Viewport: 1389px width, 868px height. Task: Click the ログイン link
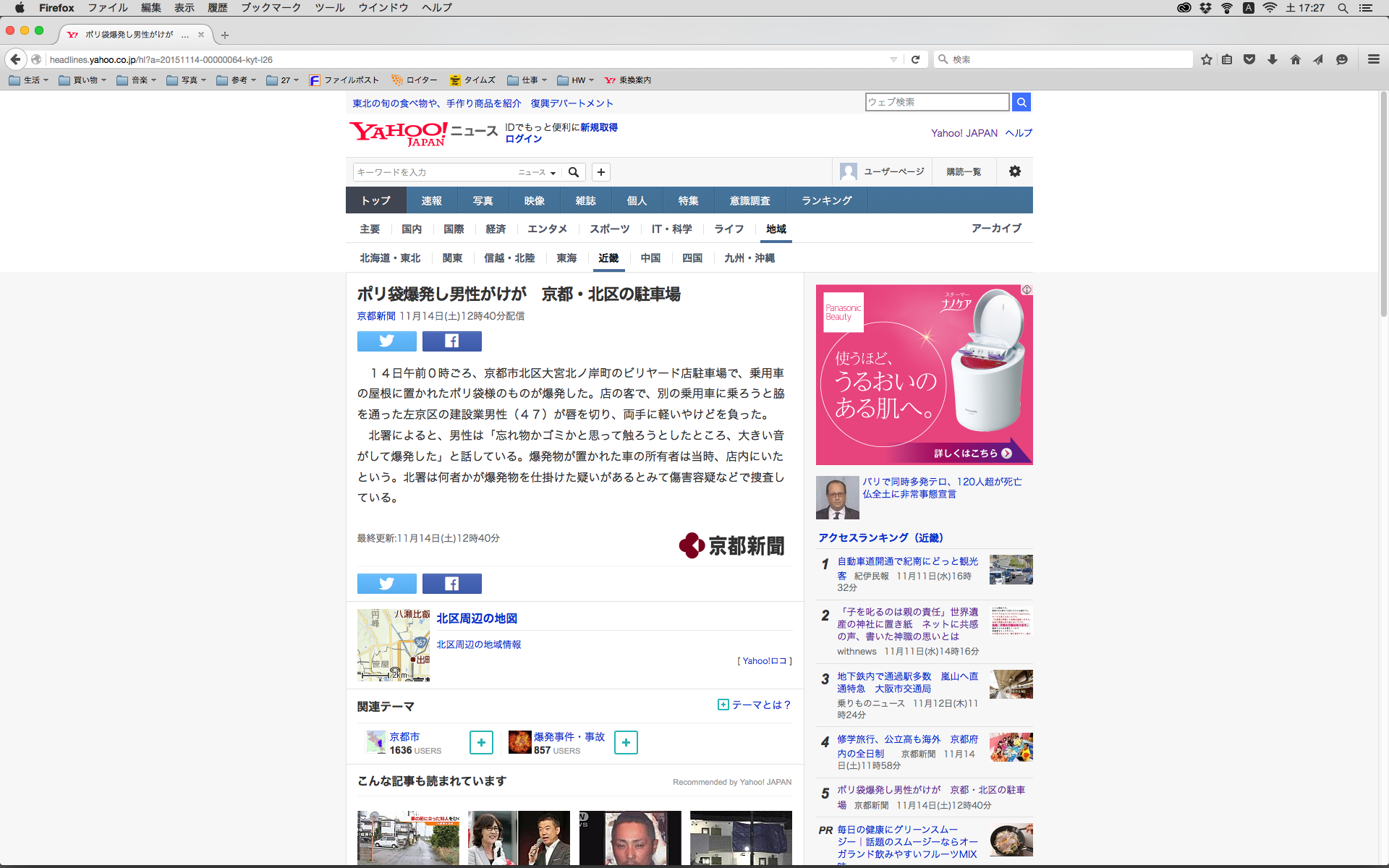(523, 139)
